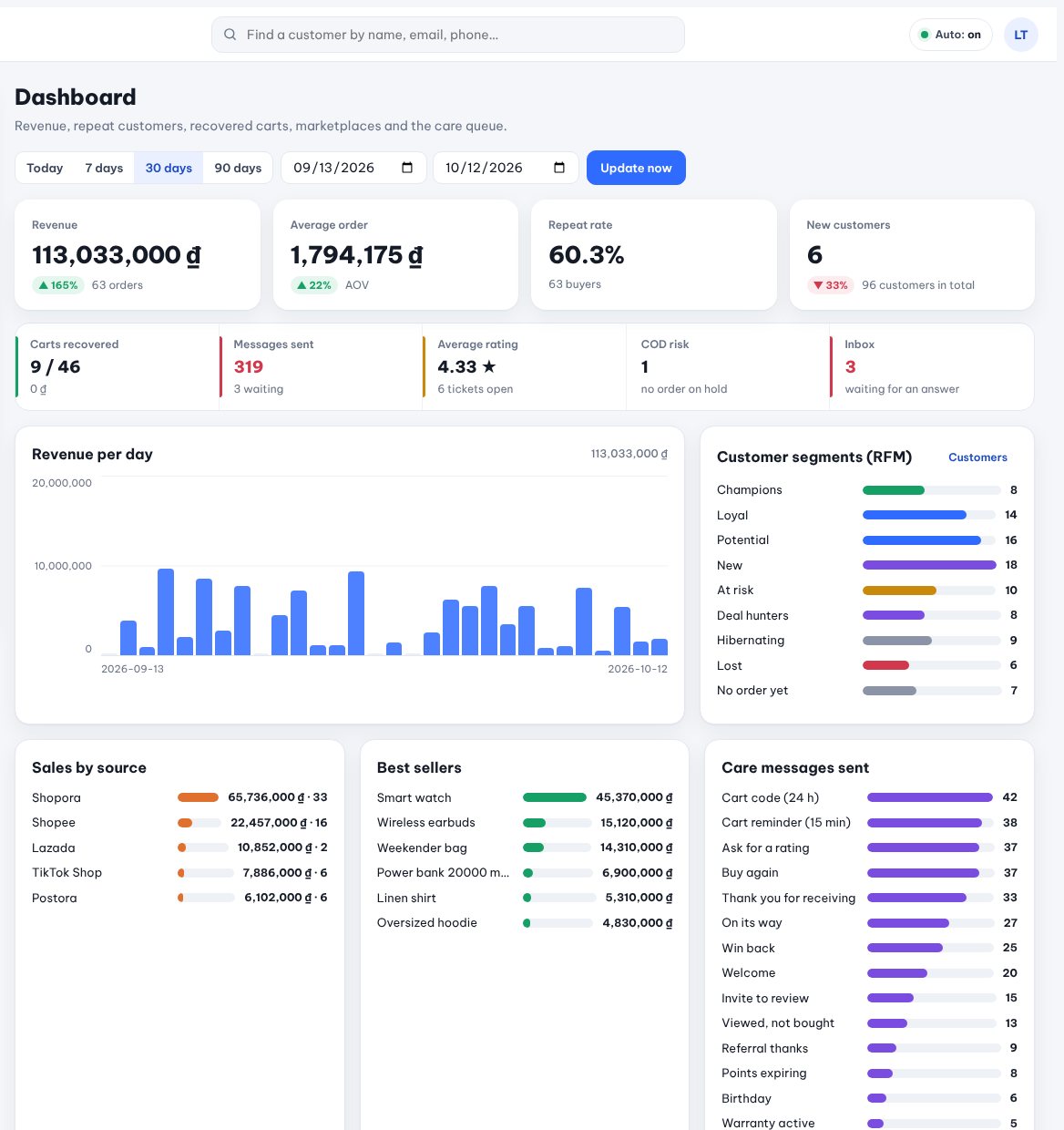The height and width of the screenshot is (1130, 1064).
Task: Click the Oversized hoodie best seller label
Action: click(x=427, y=922)
